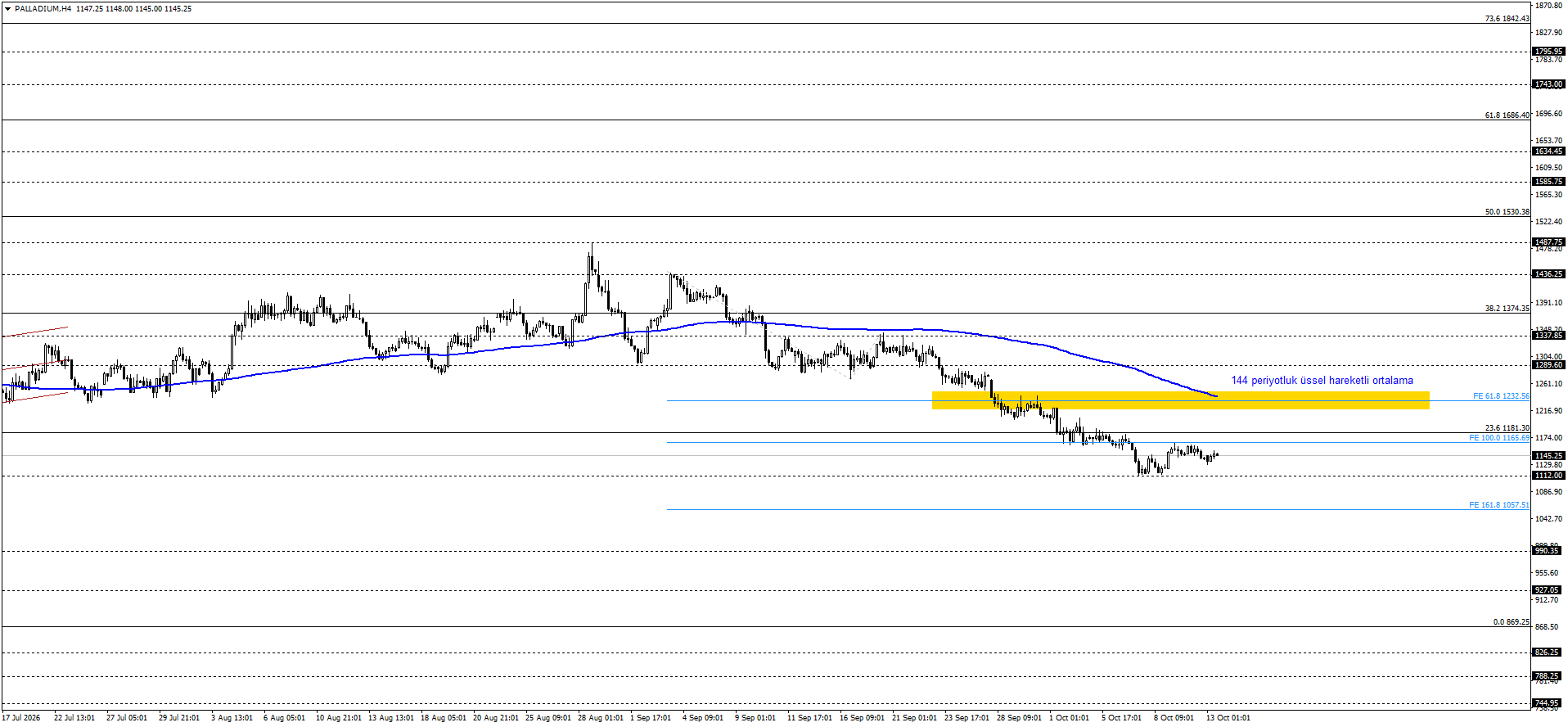Select the 50.0 1530.38 Fibonacci label
Viewport: 1568px width, 727px height.
click(1507, 212)
